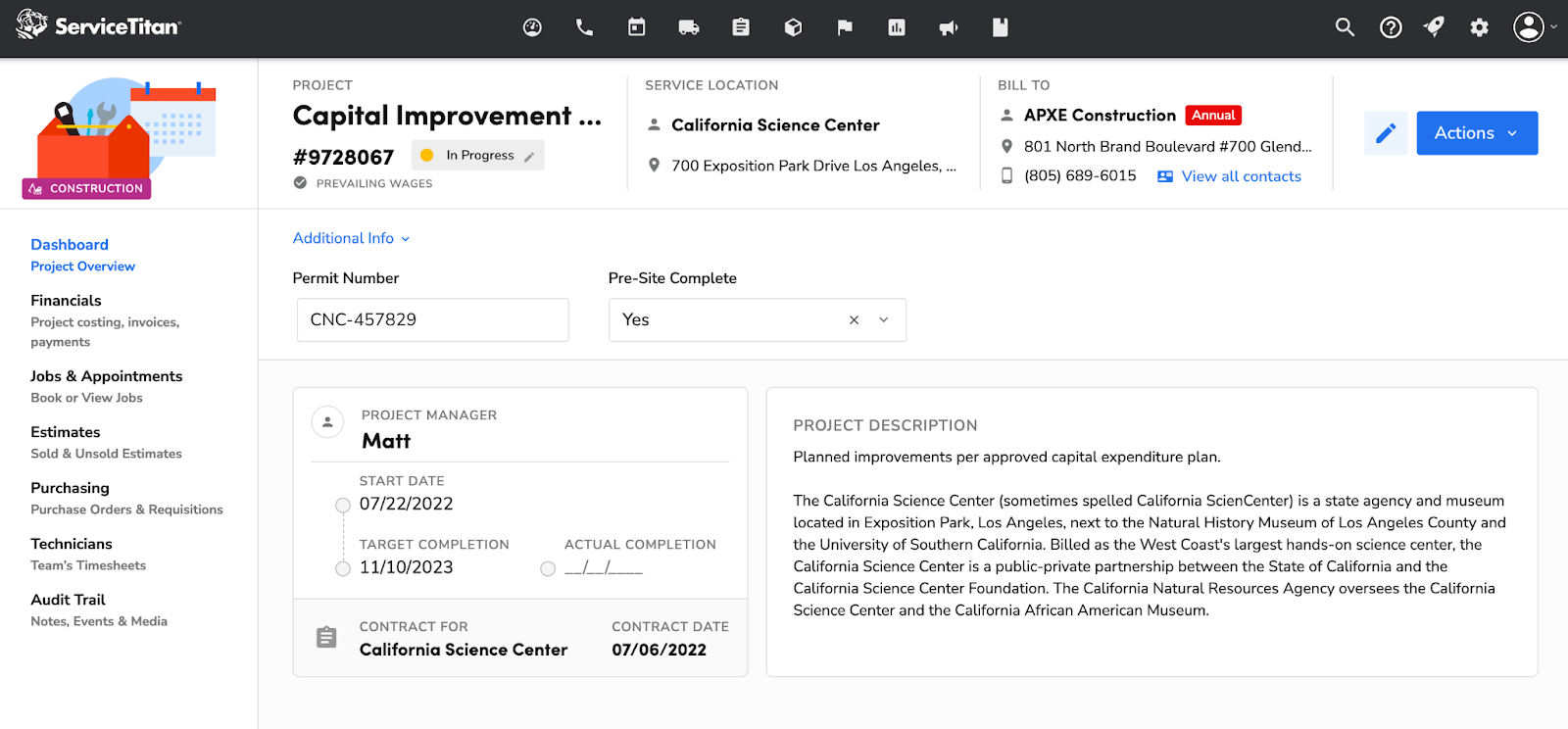Click the service location person icon

[654, 124]
